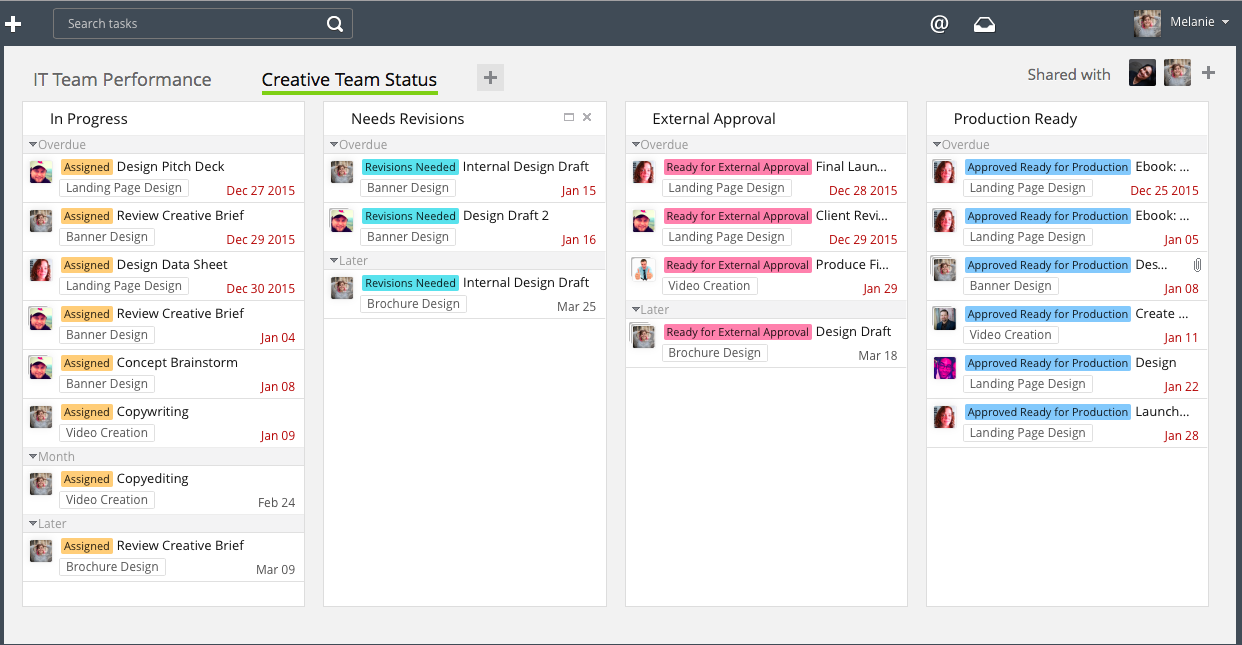Switch to the IT Team Performance tab

[x=122, y=80]
